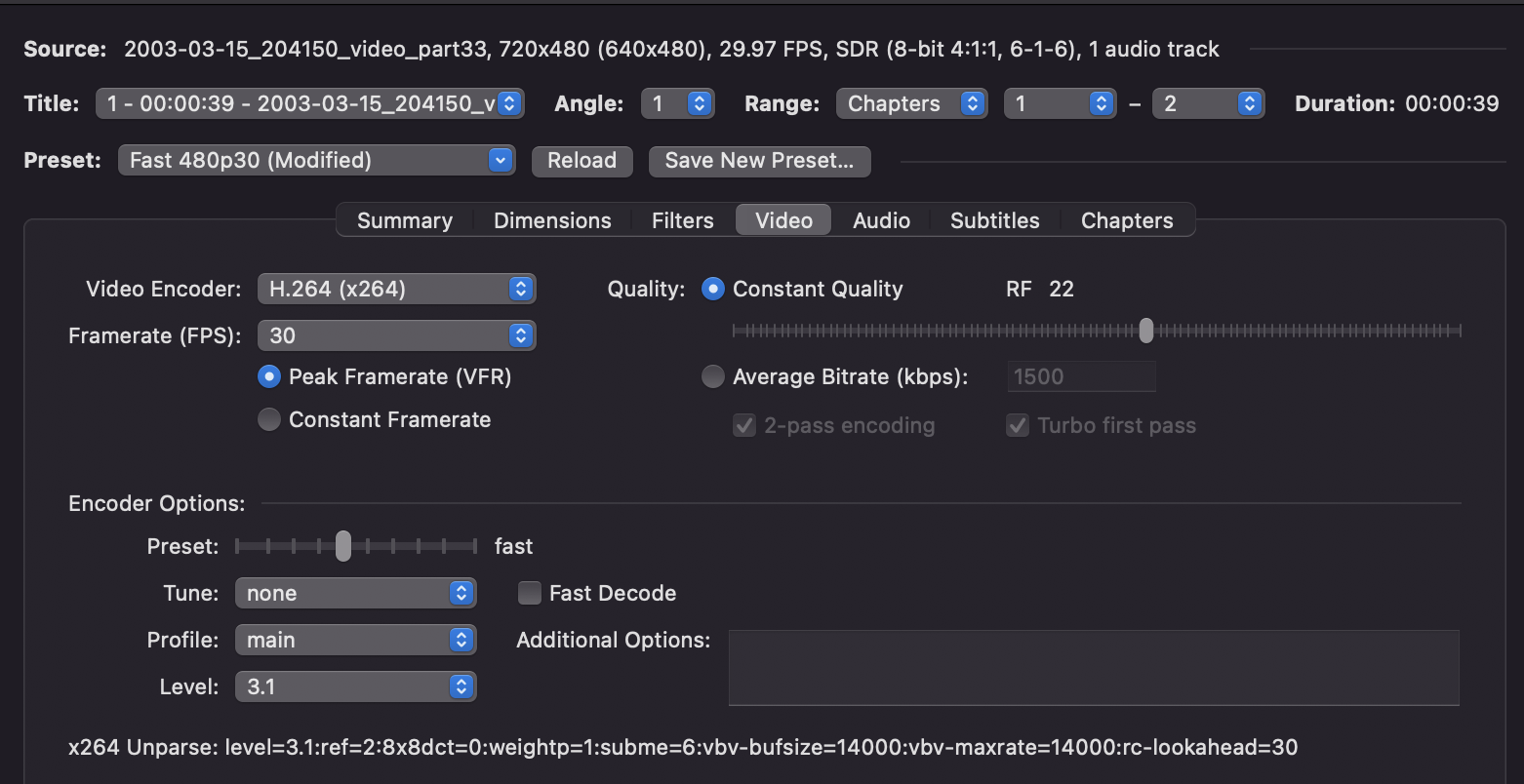1524x784 pixels.
Task: Click the Duration 00:00:39 value
Action: (x=1452, y=103)
